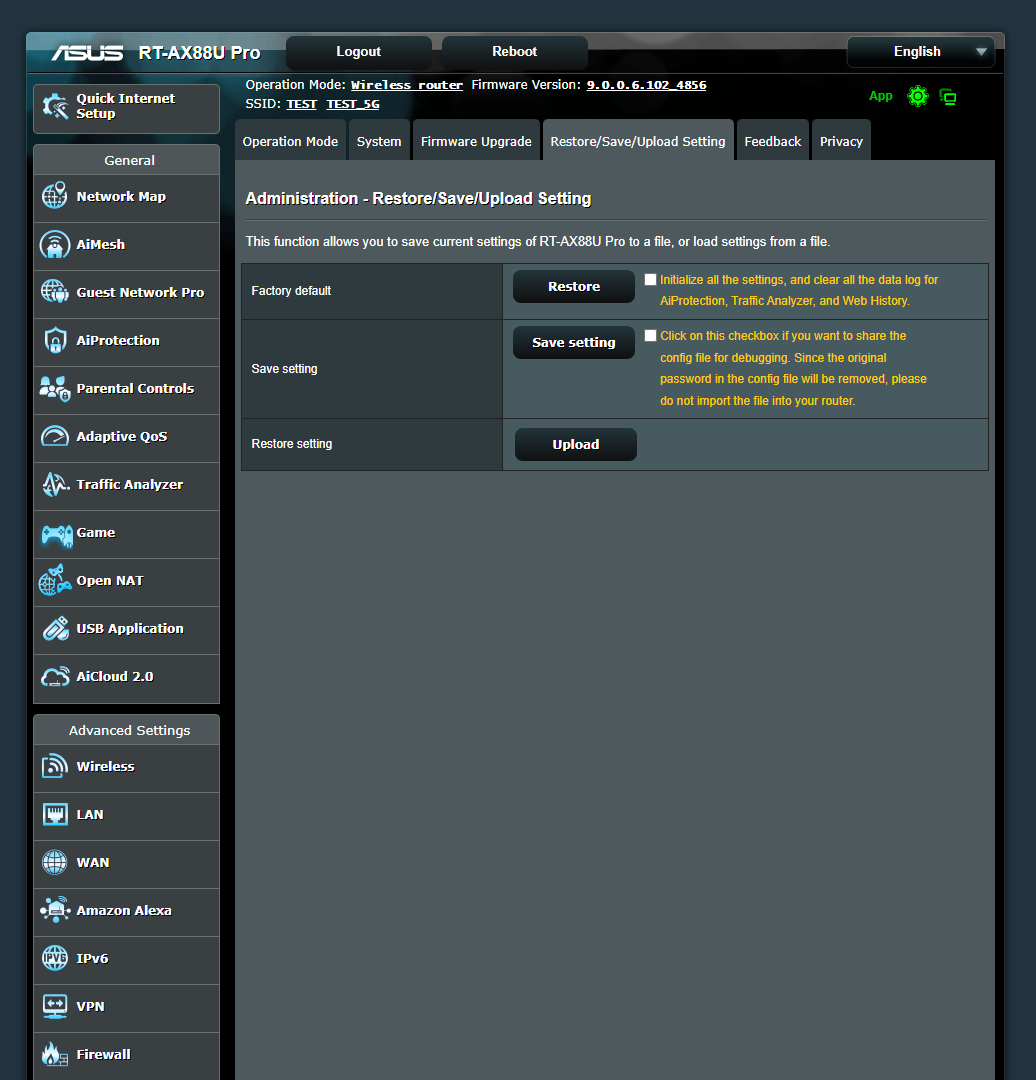Click the 'Factory default' row label
1036x1080 pixels.
point(291,291)
